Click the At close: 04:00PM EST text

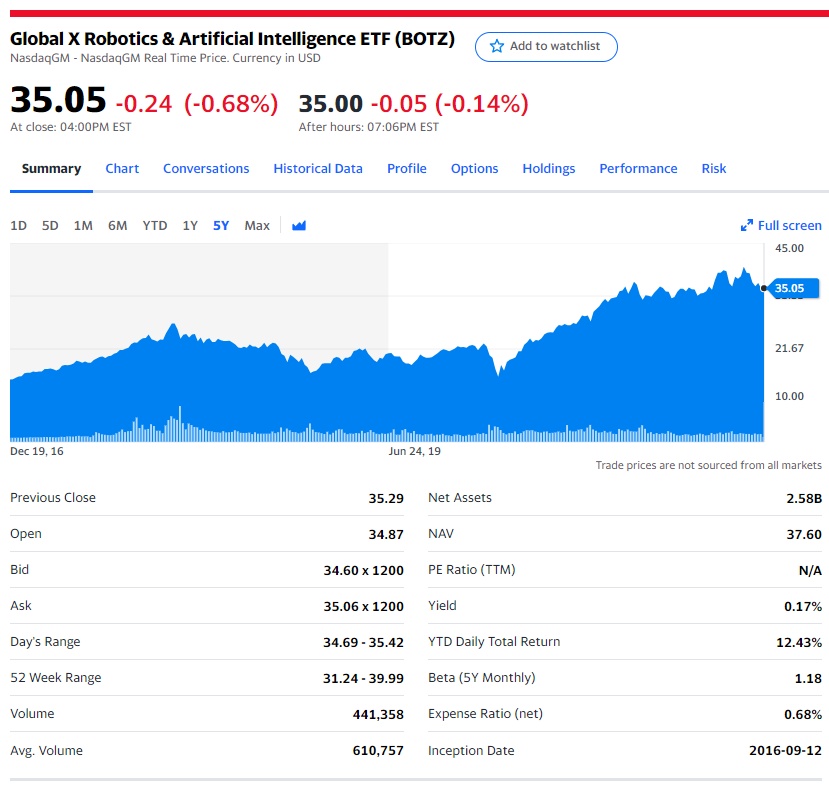[x=70, y=127]
